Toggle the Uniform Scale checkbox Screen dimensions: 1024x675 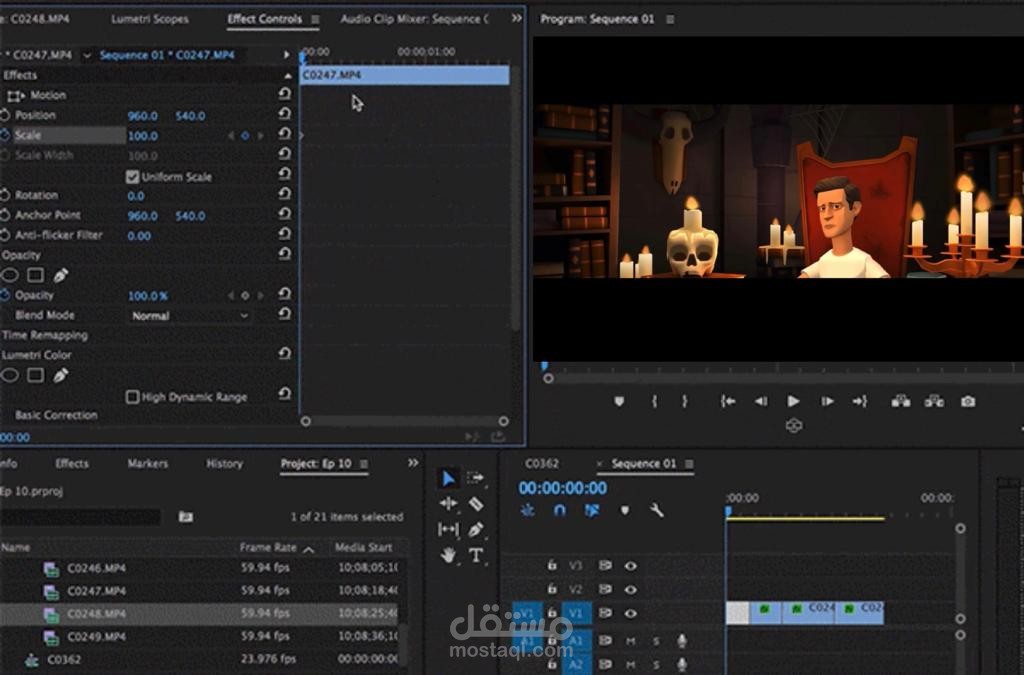point(132,177)
